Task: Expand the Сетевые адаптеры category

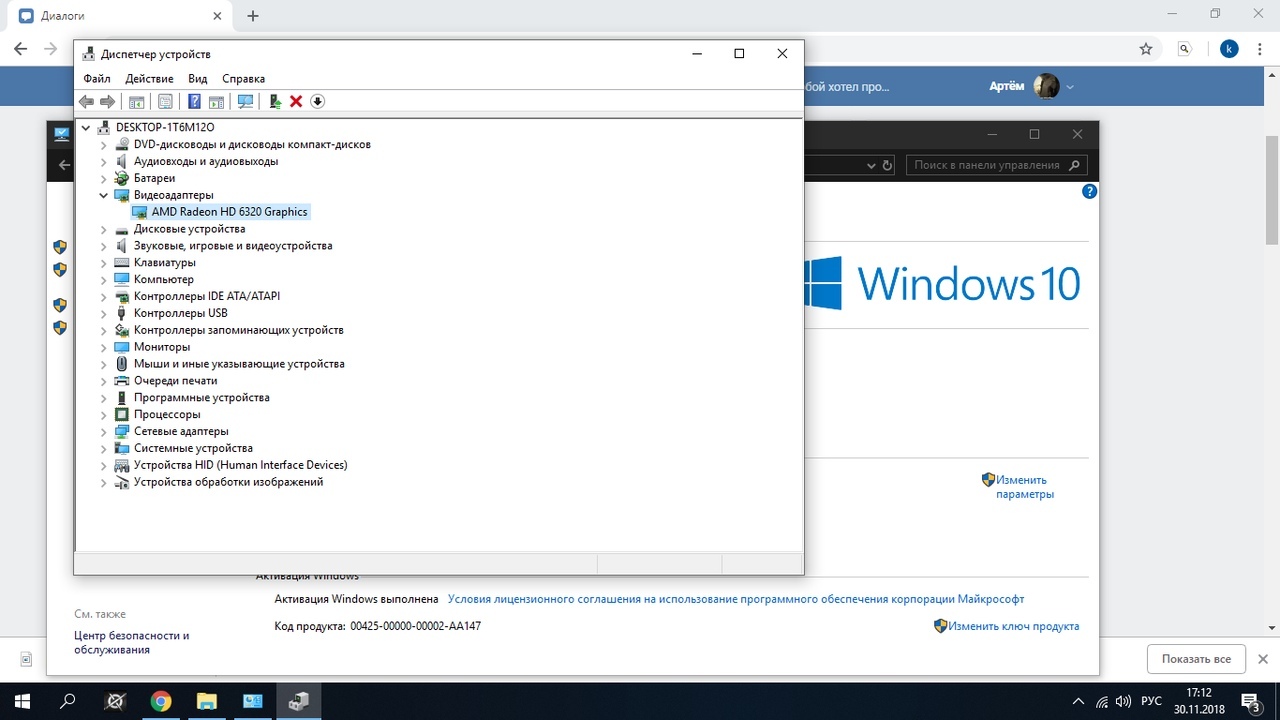Action: coord(104,431)
